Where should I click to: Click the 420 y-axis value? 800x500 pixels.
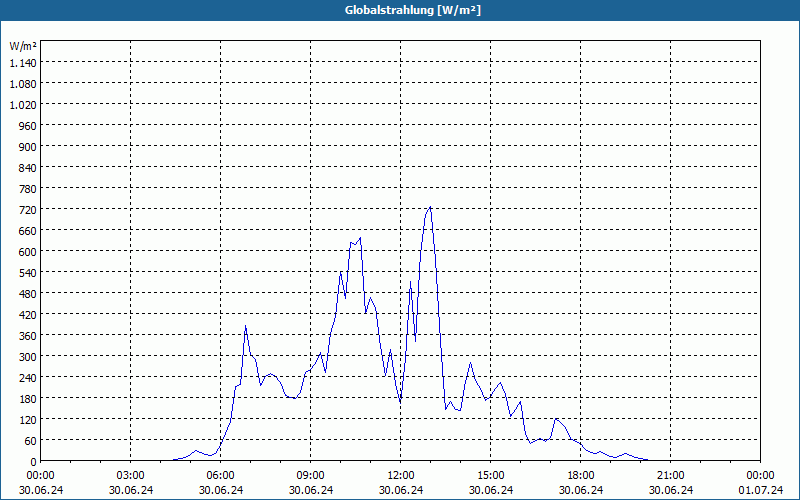(x=28, y=315)
